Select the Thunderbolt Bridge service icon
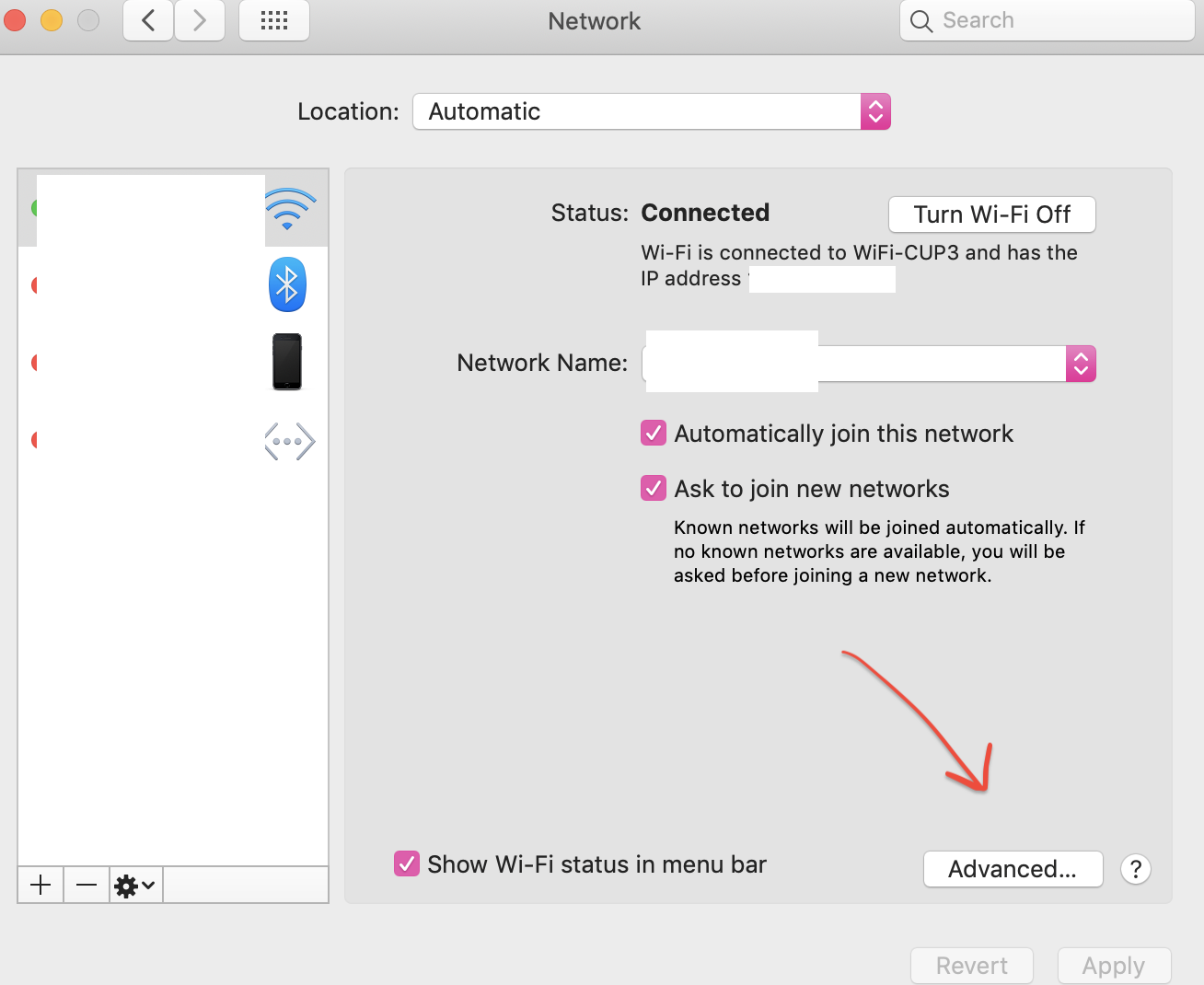Screen dimensions: 1204x985 tap(290, 442)
